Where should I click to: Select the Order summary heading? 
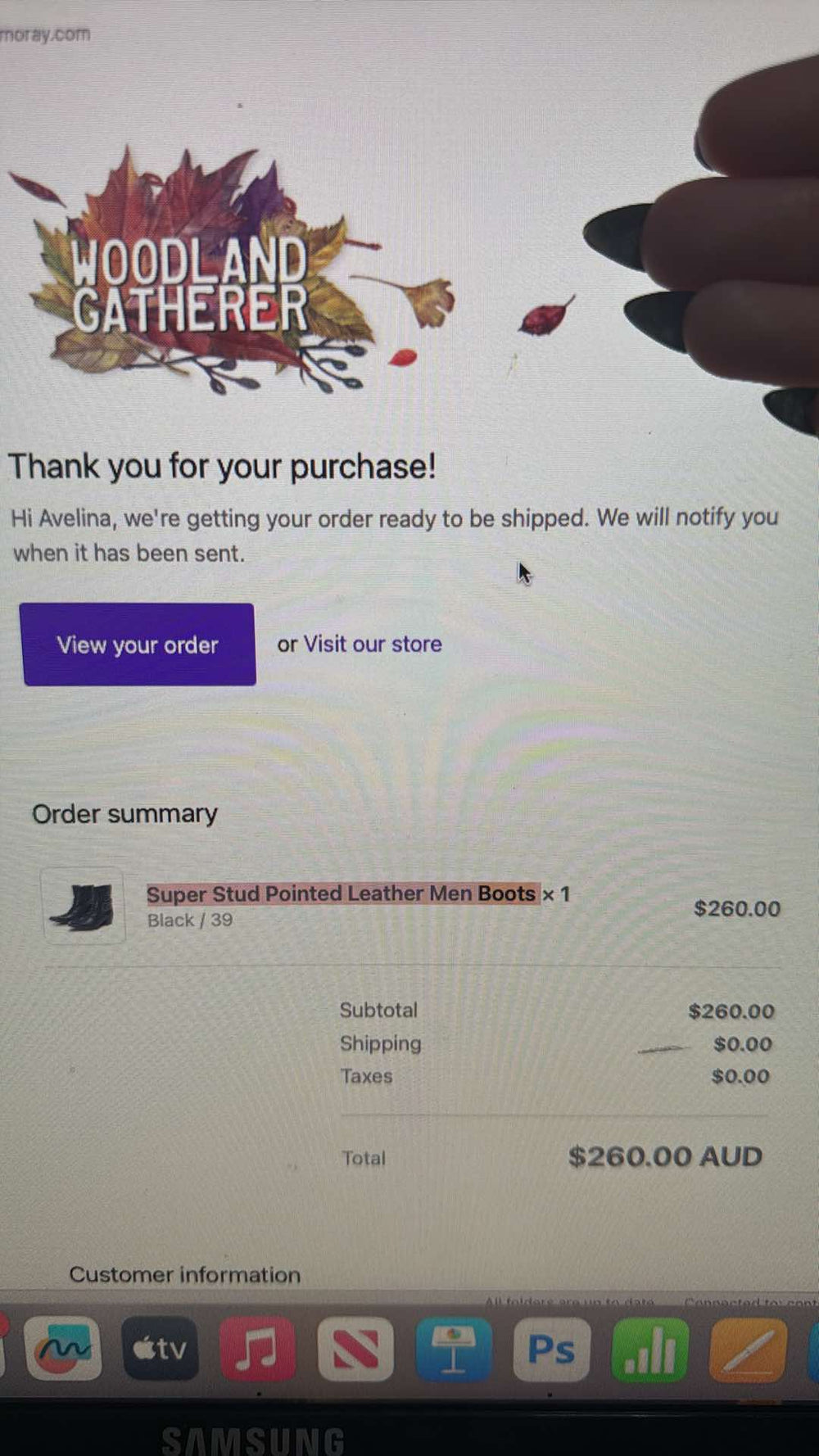point(124,814)
